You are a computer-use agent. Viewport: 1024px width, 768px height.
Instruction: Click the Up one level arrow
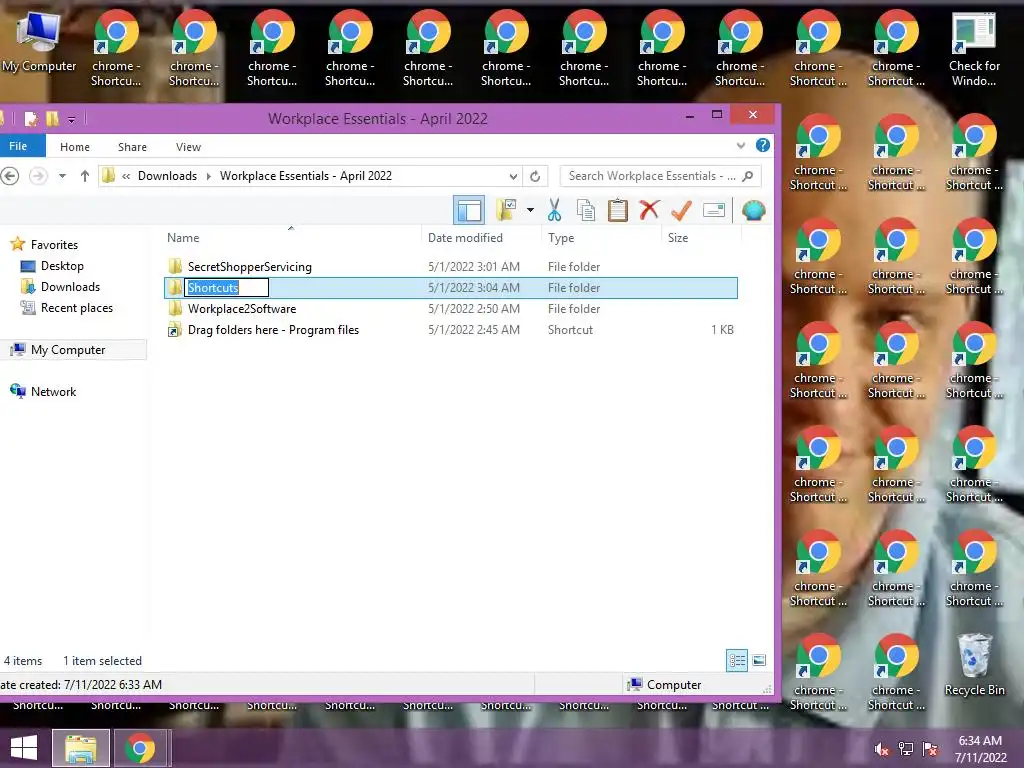(84, 176)
